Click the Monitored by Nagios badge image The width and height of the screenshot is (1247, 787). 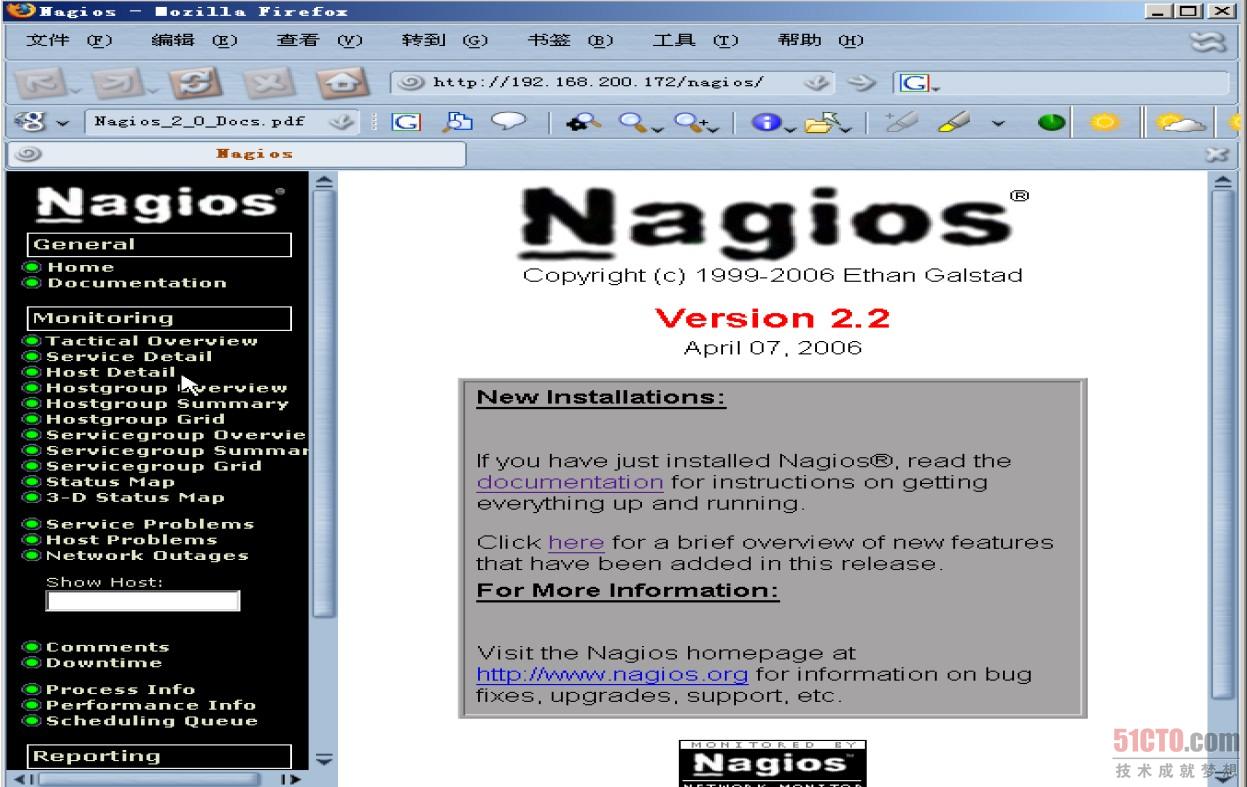772,763
